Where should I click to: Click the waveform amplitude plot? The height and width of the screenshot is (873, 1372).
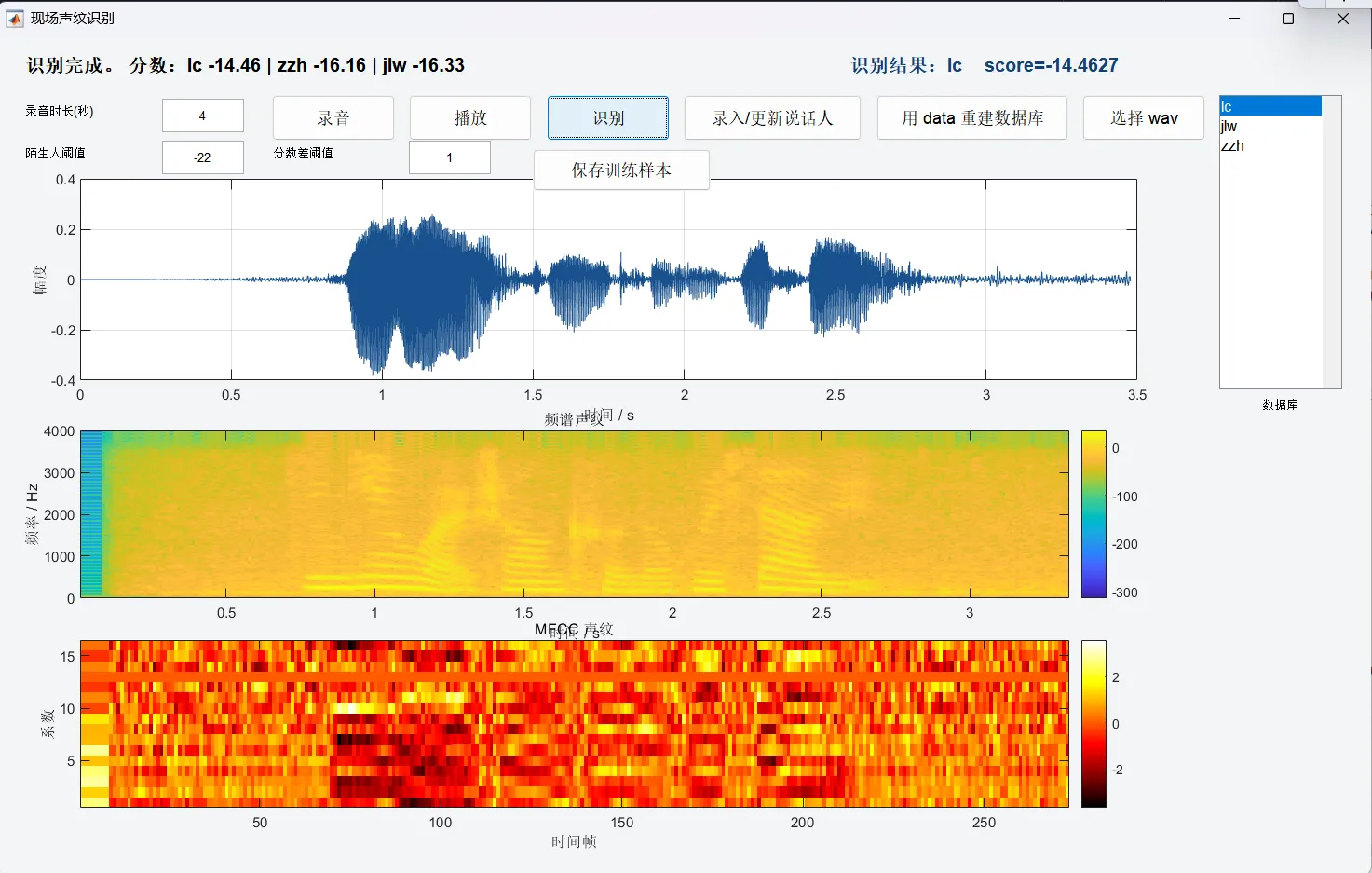click(x=608, y=280)
